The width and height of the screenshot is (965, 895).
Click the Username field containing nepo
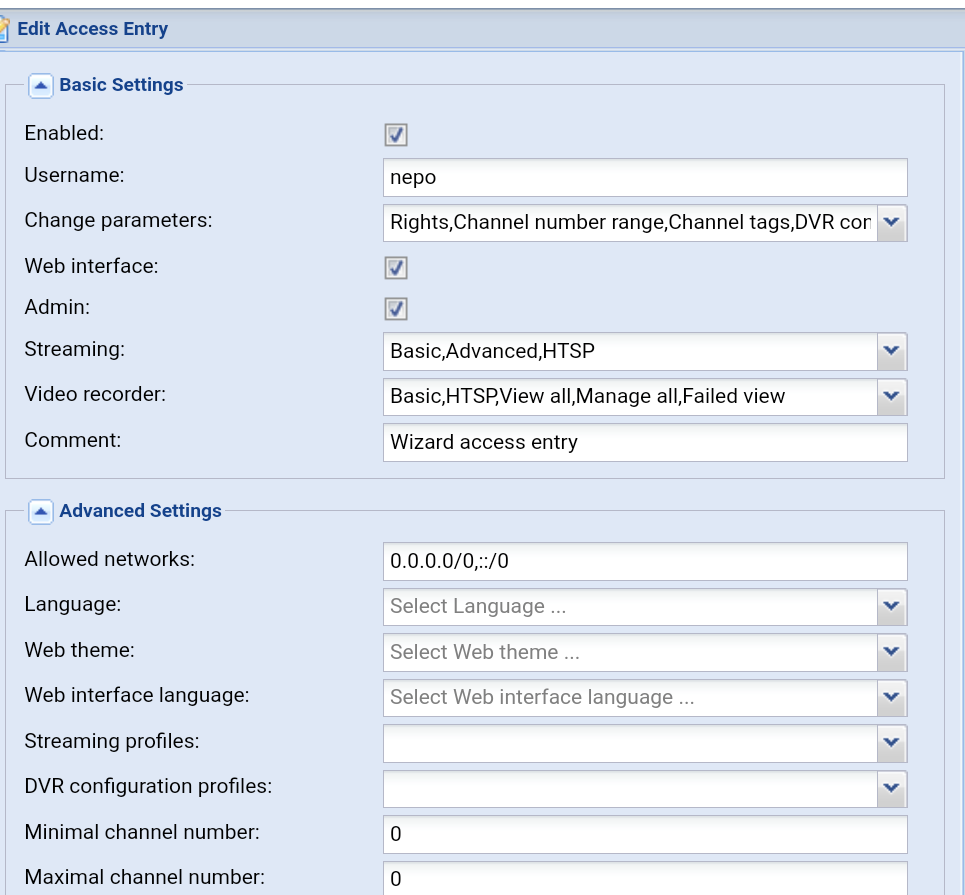(x=645, y=178)
